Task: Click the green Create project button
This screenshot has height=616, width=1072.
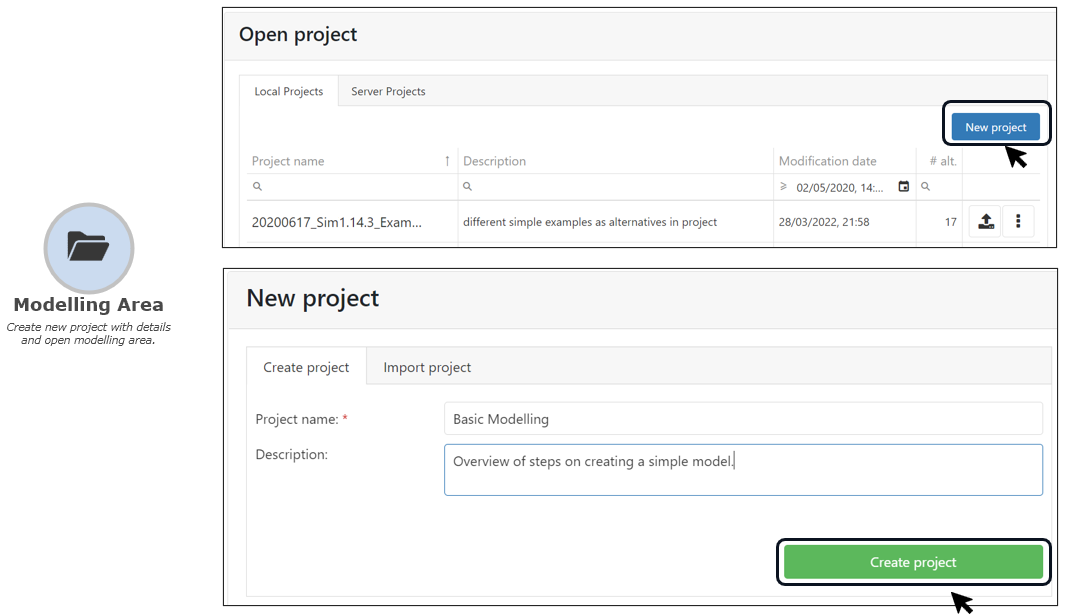Action: pyautogui.click(x=912, y=562)
